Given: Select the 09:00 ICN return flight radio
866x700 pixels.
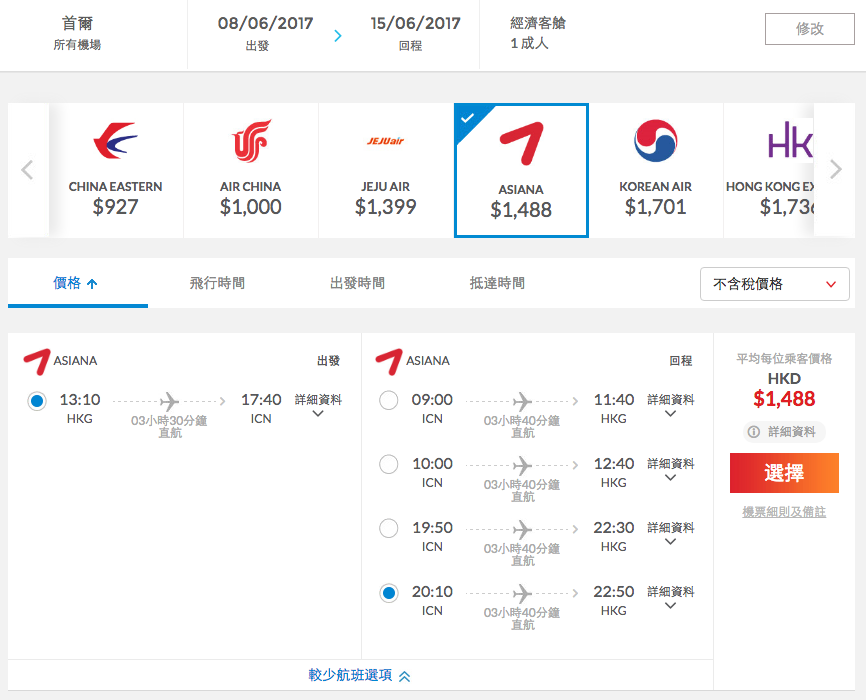Looking at the screenshot, I should 389,401.
